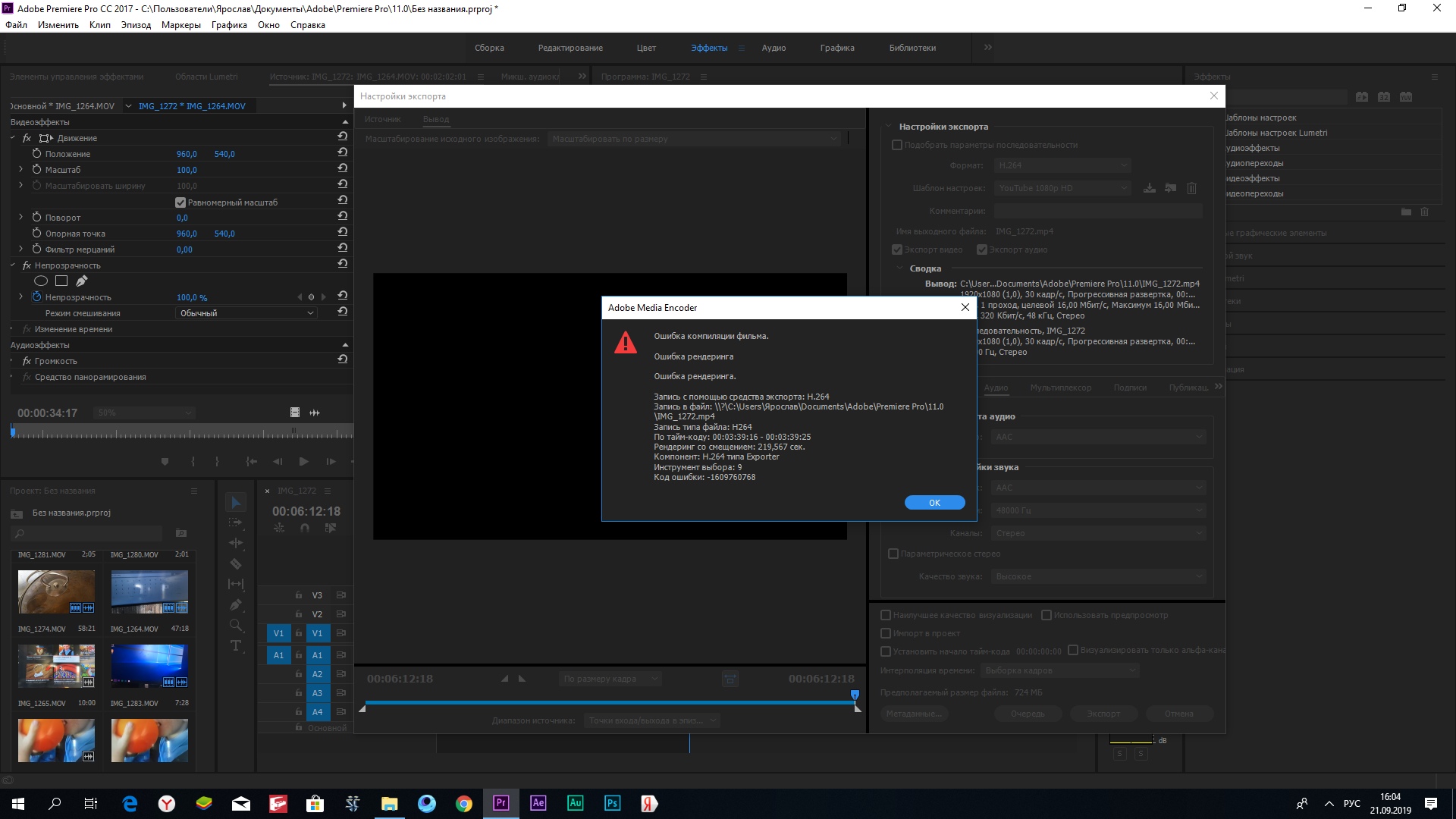
Task: Switch to the Цвет workspace
Action: (646, 48)
